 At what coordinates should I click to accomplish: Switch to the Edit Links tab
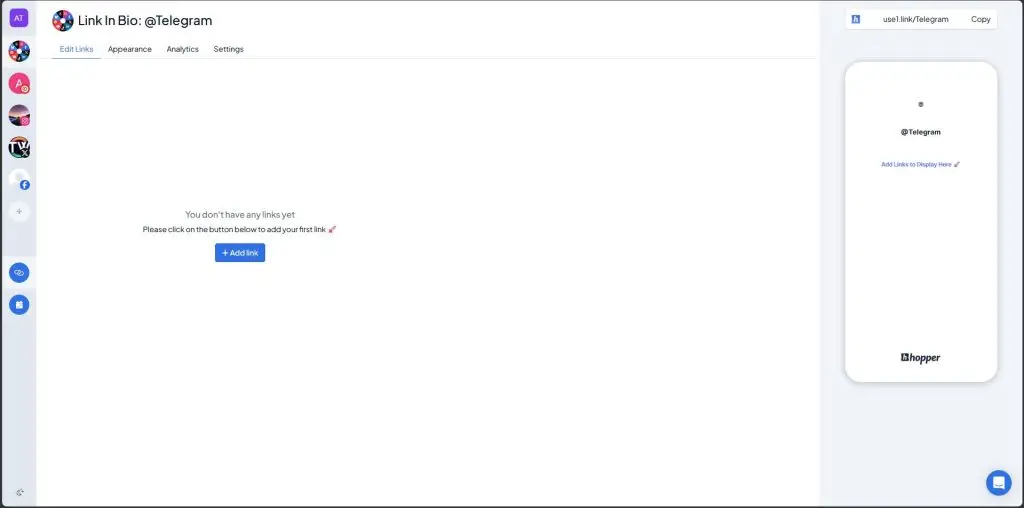[76, 49]
